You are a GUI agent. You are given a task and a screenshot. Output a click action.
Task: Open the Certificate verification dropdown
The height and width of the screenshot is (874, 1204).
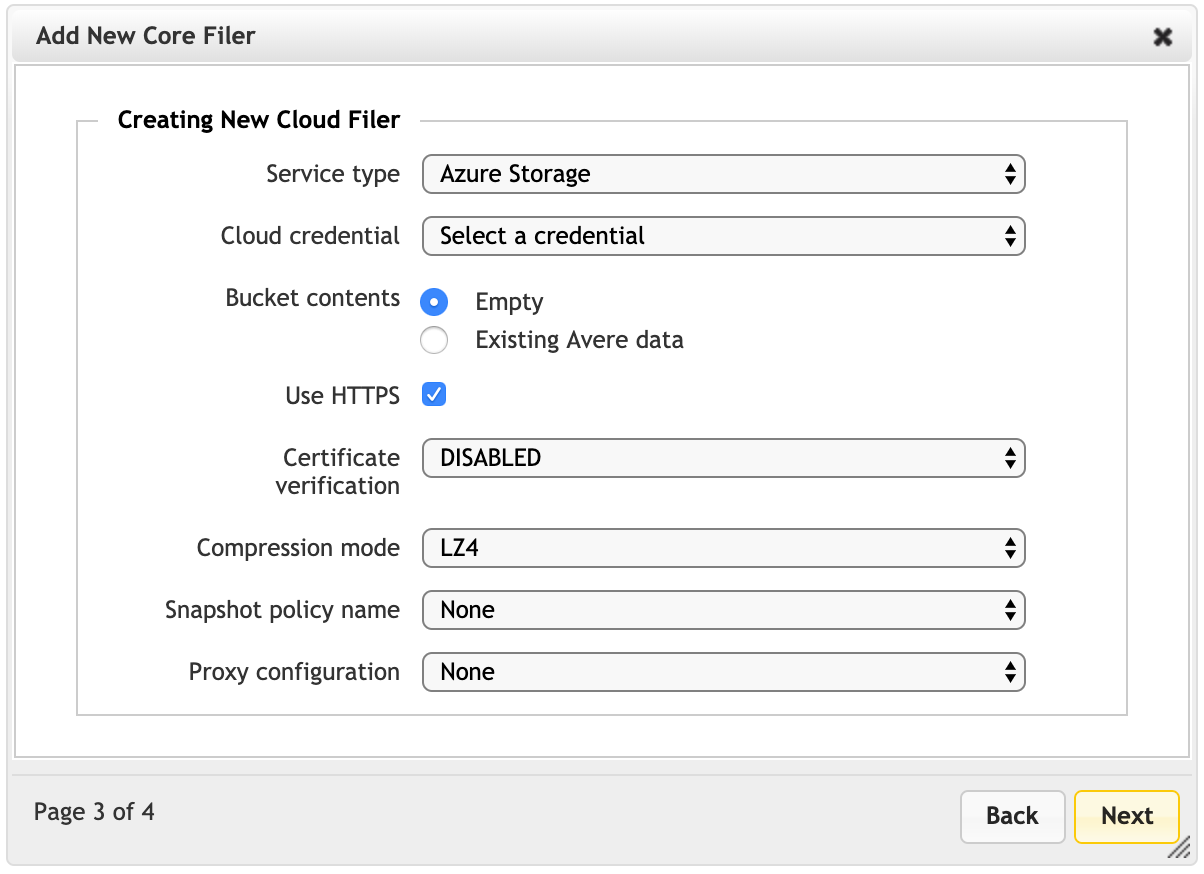tap(723, 458)
